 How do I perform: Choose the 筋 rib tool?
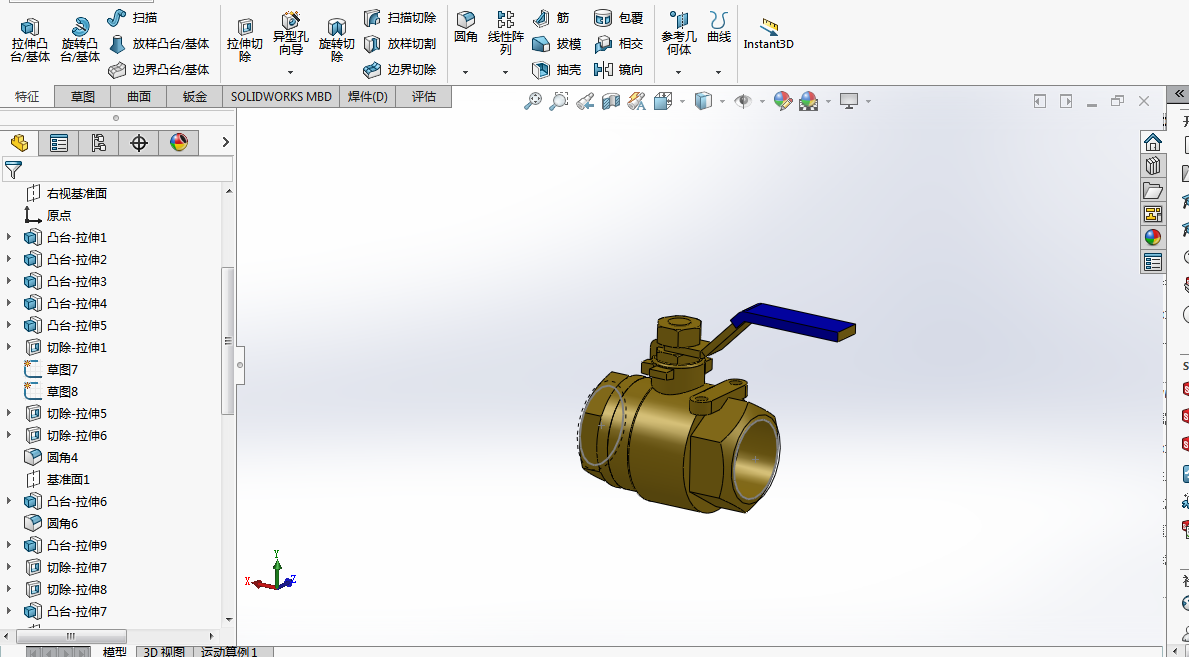point(551,17)
